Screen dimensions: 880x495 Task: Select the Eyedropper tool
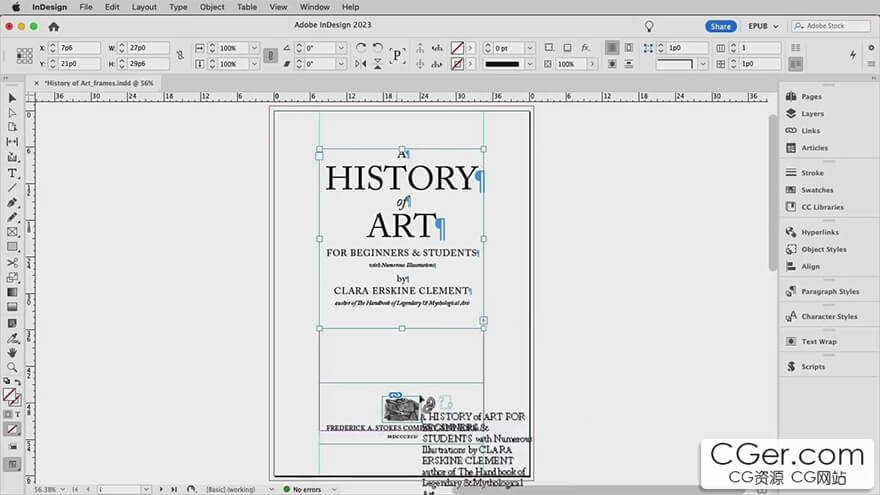[12, 338]
